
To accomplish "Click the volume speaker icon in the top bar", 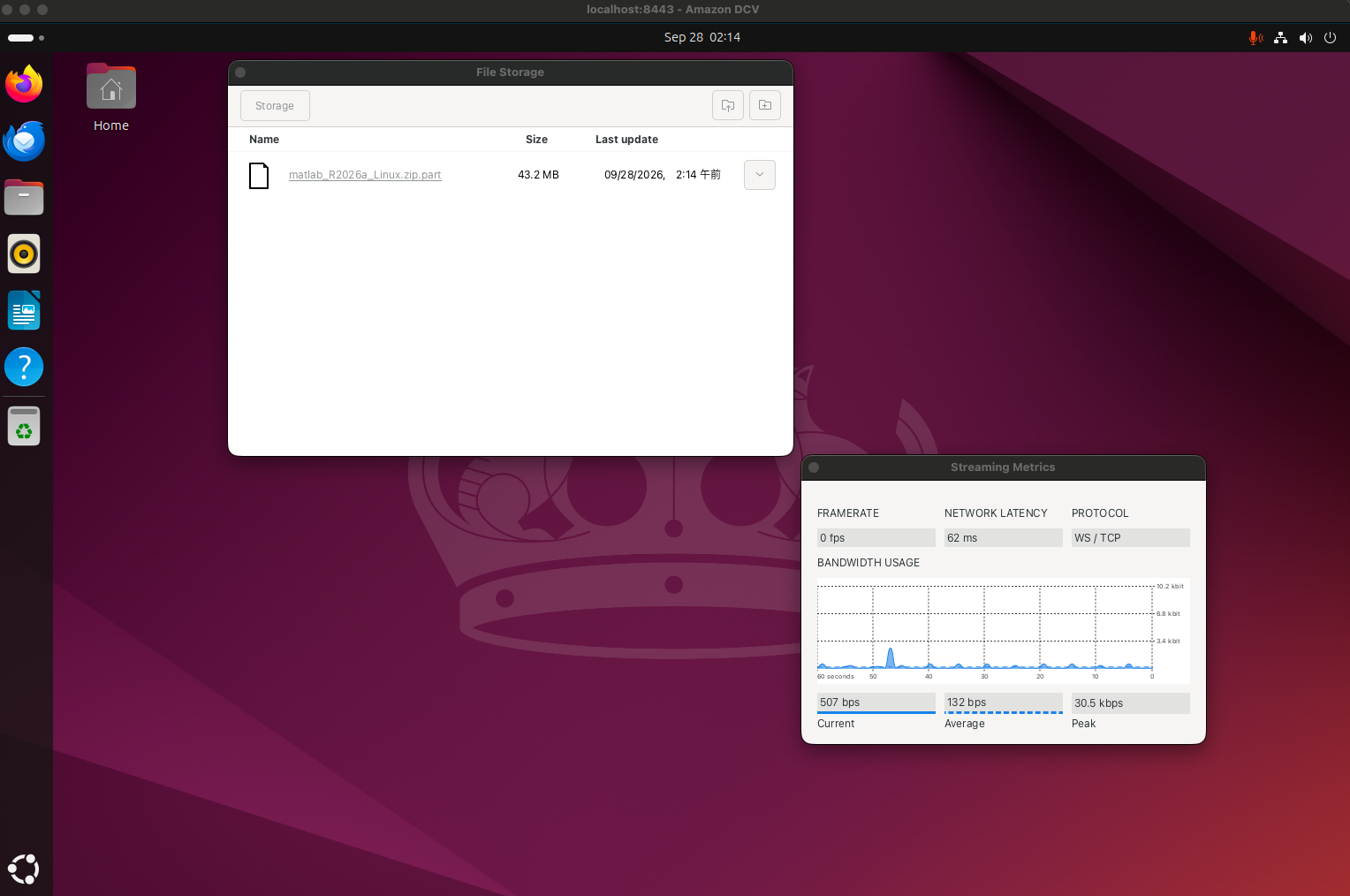I will tap(1305, 38).
